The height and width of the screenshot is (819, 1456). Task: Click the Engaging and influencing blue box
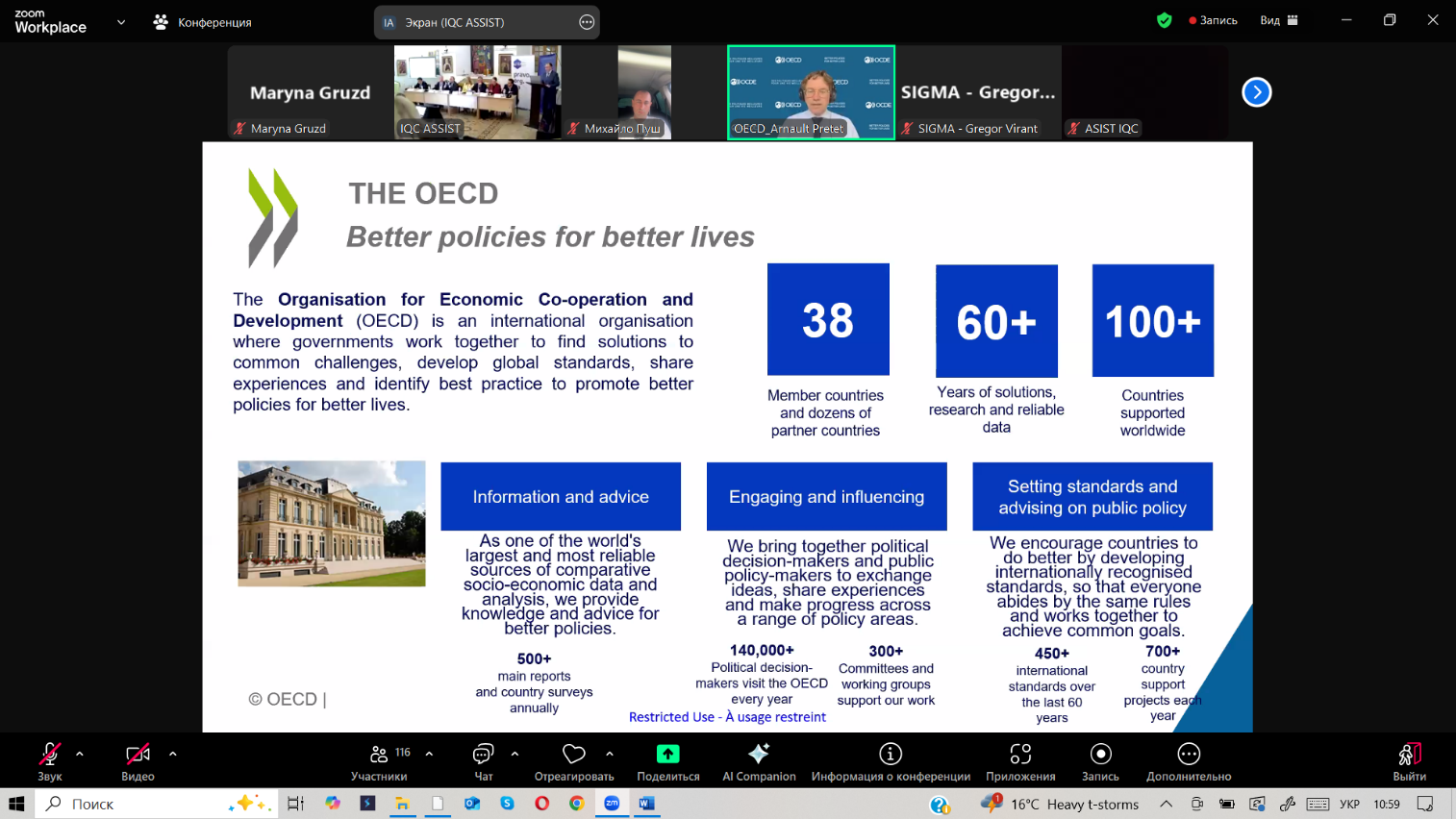pos(826,496)
